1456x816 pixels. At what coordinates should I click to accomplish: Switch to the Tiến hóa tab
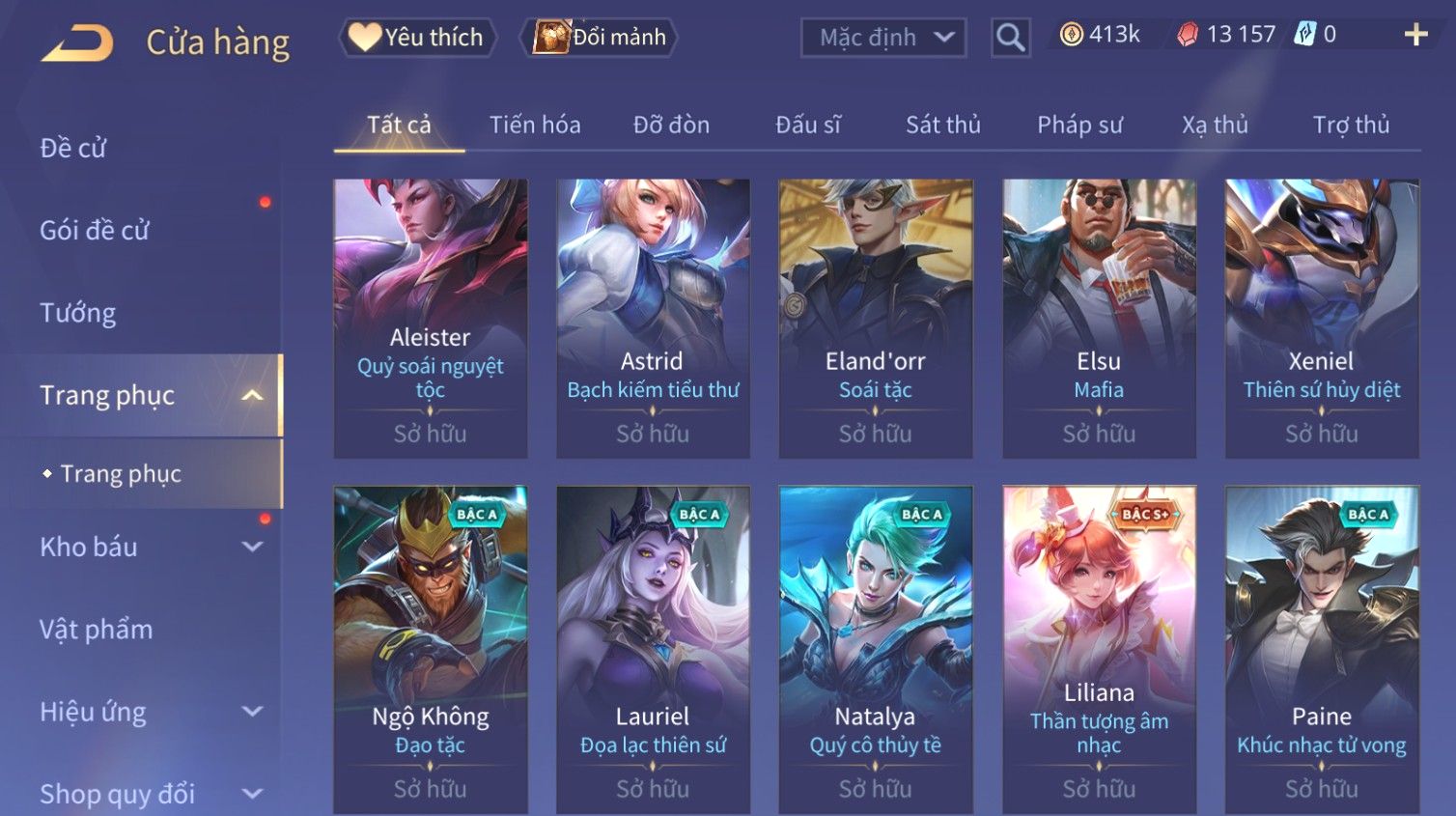(535, 125)
